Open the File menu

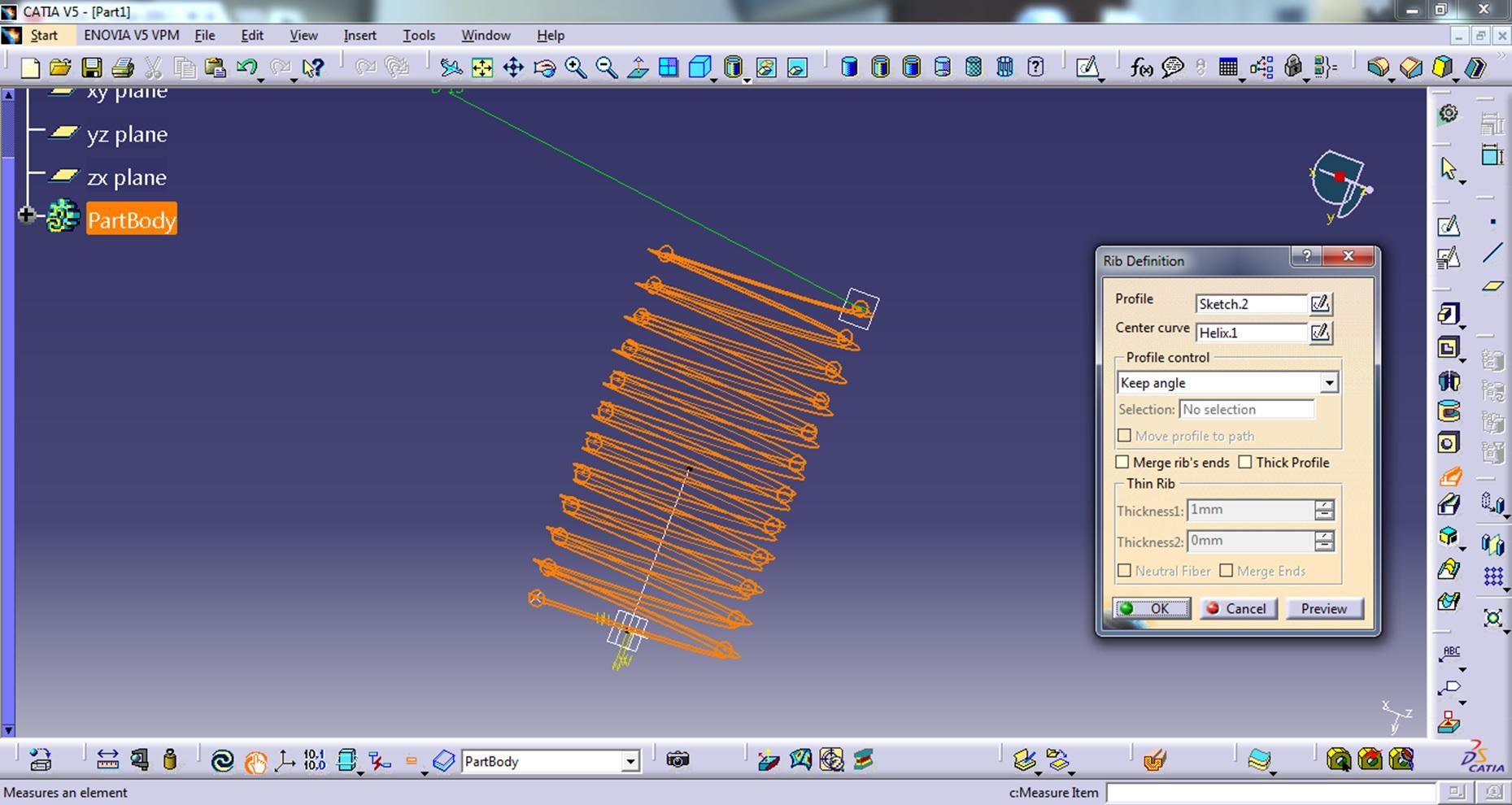point(205,35)
